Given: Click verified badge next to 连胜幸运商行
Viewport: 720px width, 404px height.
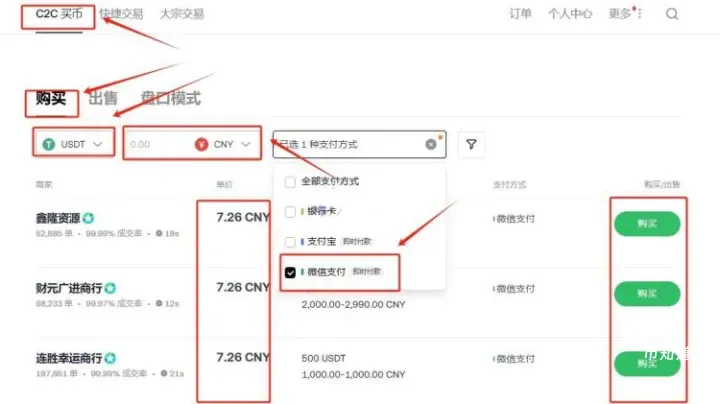Looking at the screenshot, I should pyautogui.click(x=110, y=358).
